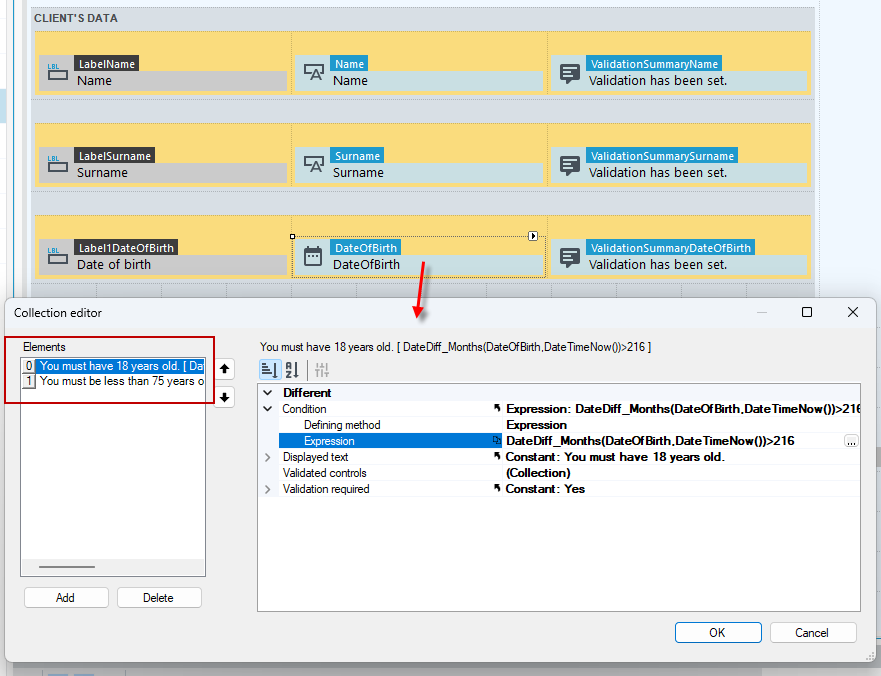Click the ValidationSummaryName message icon
This screenshot has width=881, height=676.
(570, 73)
